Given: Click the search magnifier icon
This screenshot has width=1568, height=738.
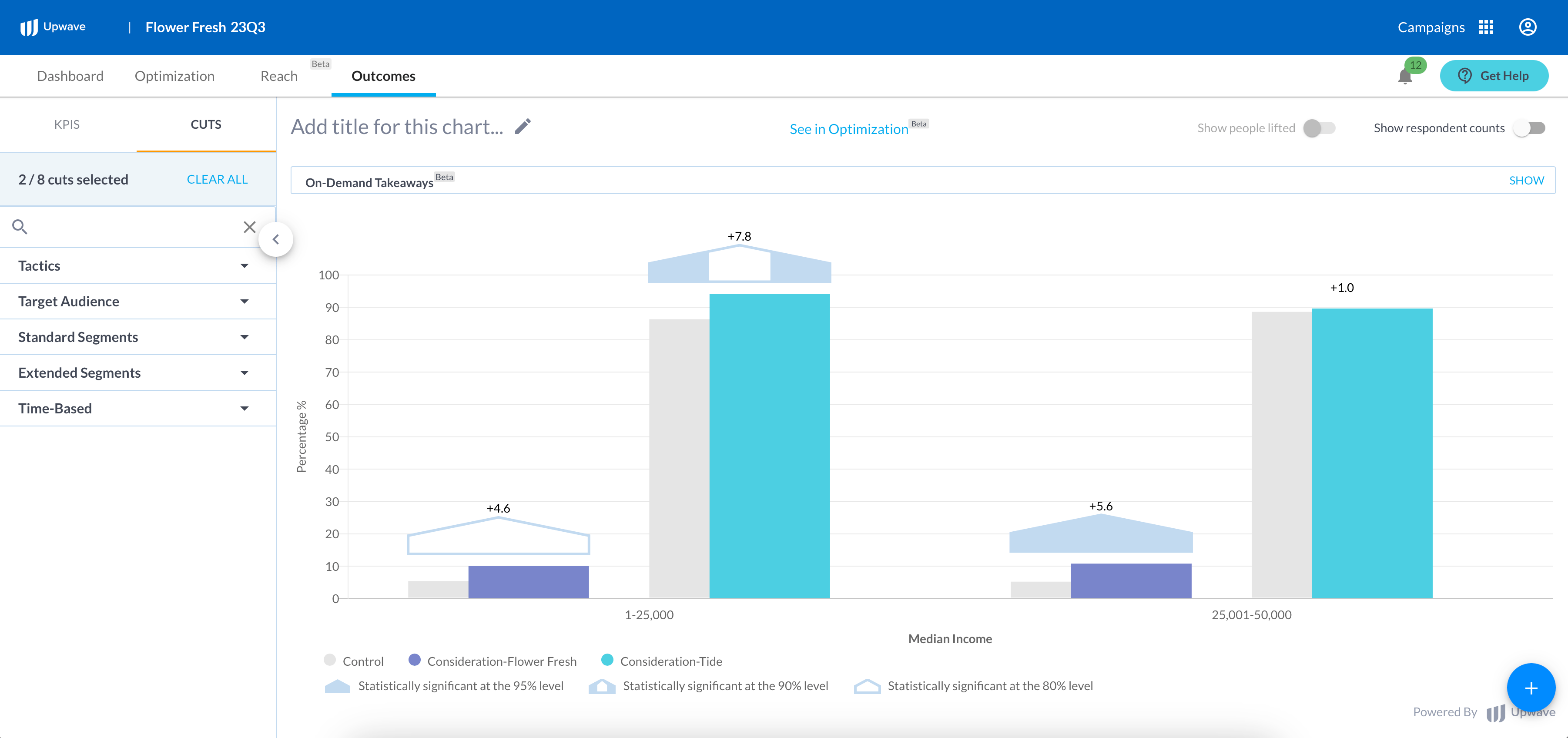Looking at the screenshot, I should [x=20, y=227].
